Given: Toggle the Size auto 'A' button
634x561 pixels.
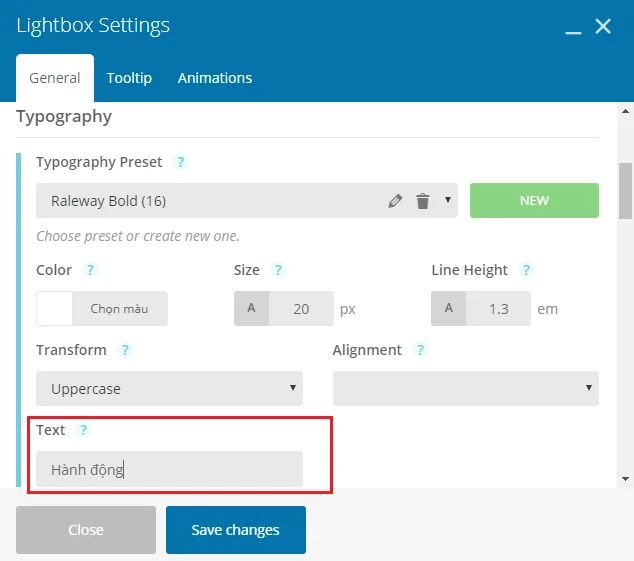Looking at the screenshot, I should [251, 309].
